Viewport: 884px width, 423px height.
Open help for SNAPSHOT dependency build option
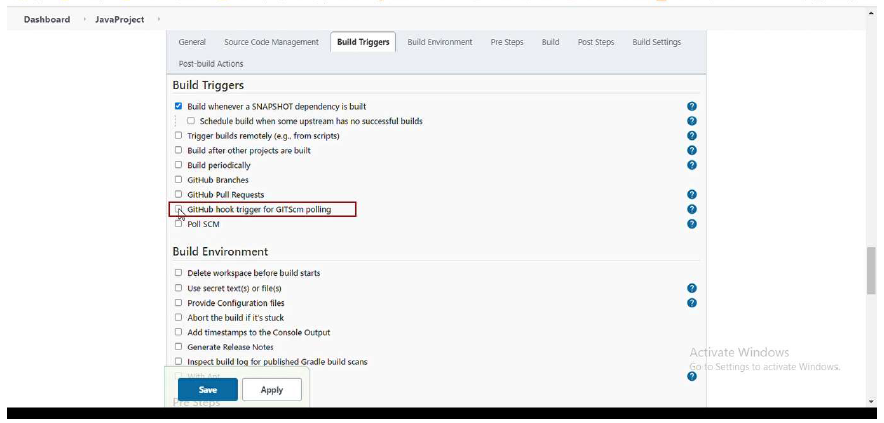[x=692, y=106]
